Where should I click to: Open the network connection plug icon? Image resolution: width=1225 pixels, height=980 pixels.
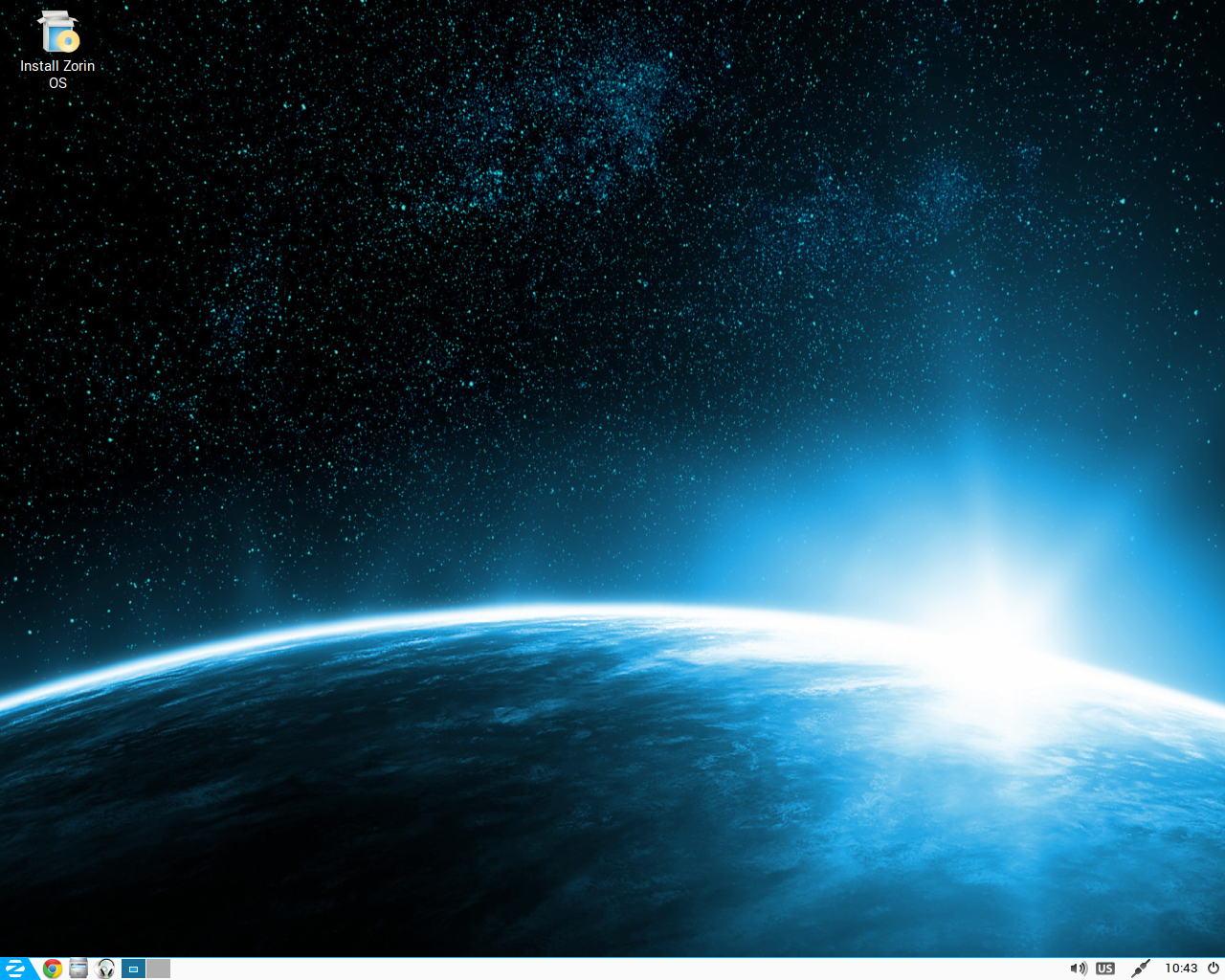[1140, 969]
